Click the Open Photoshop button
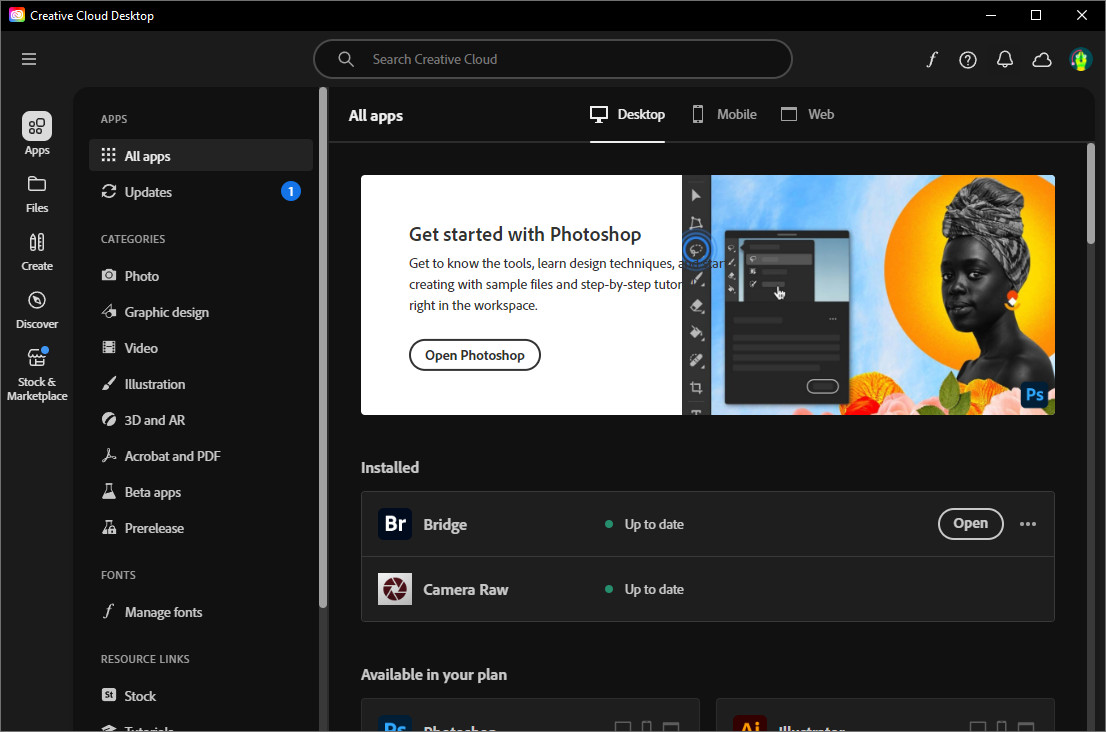 click(x=475, y=355)
